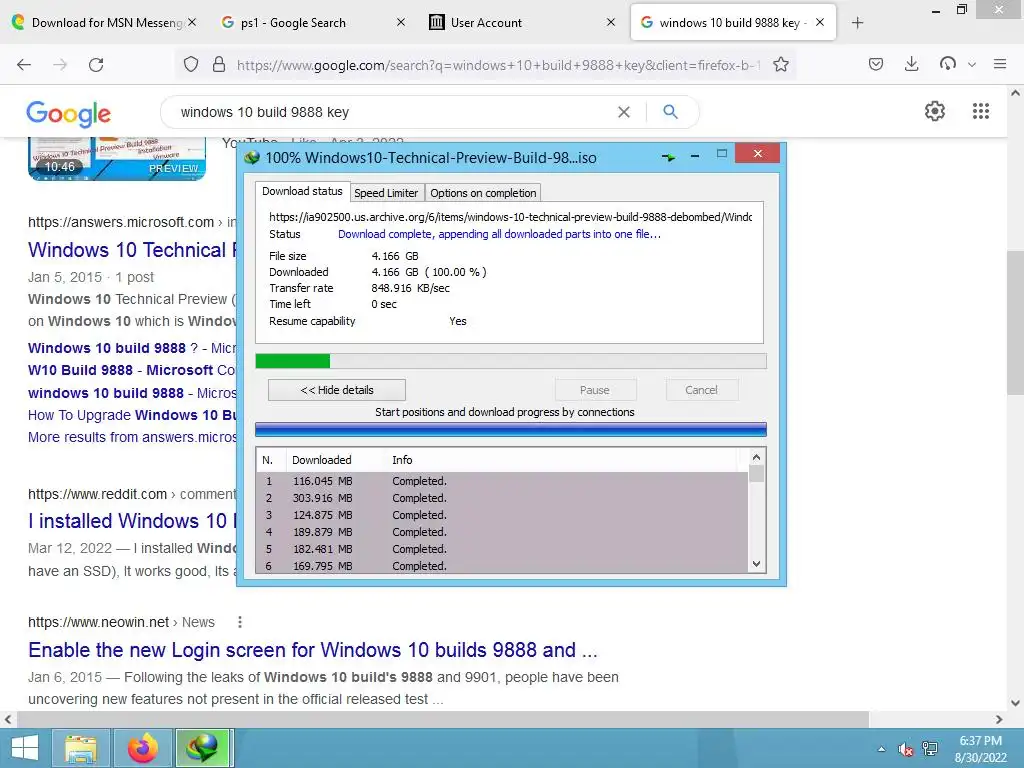Click the green arrow icon in IDM title bar
Viewport: 1024px width, 768px height.
(668, 157)
